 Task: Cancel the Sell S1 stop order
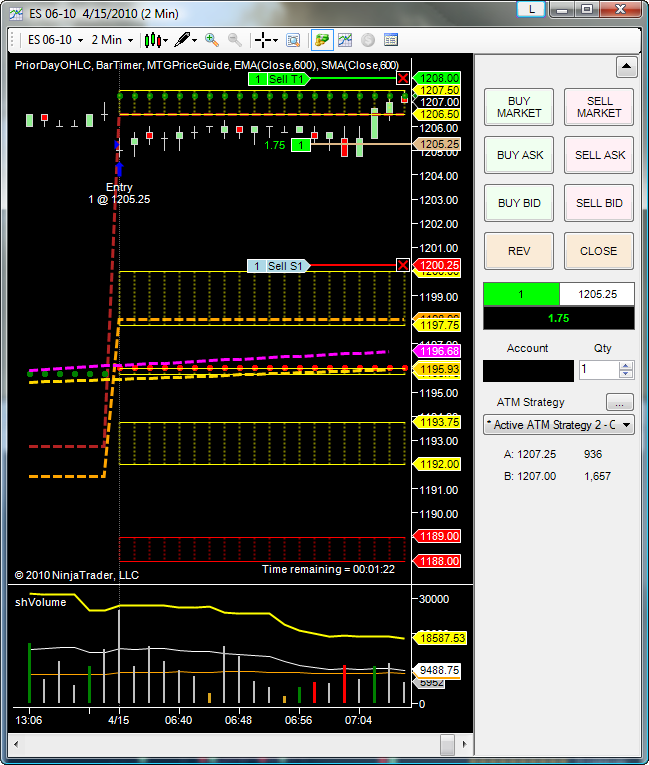tap(403, 265)
